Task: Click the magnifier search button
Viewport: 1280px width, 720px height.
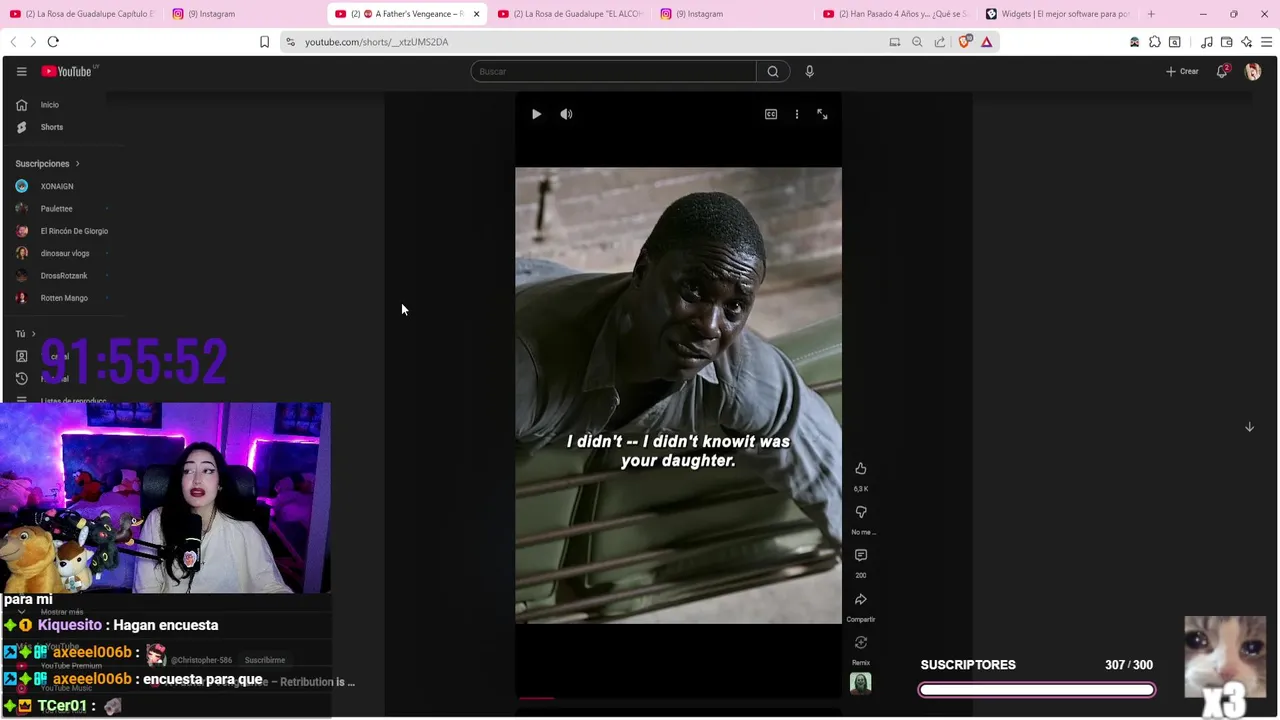Action: point(773,71)
